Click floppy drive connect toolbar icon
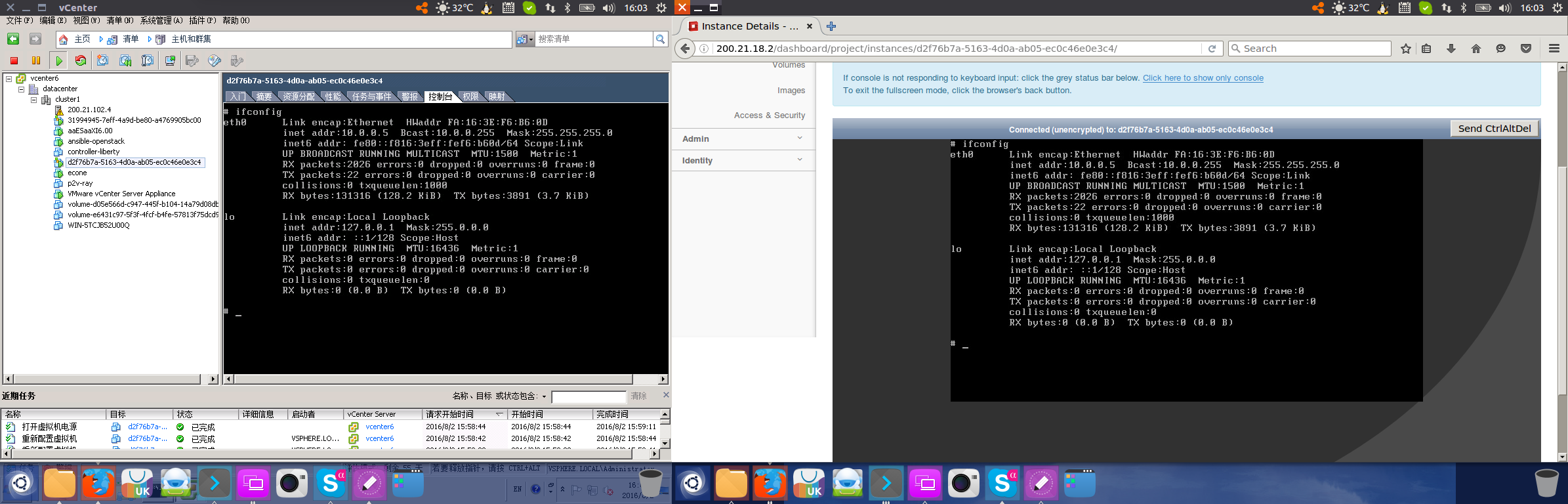The height and width of the screenshot is (504, 1568). 192,60
